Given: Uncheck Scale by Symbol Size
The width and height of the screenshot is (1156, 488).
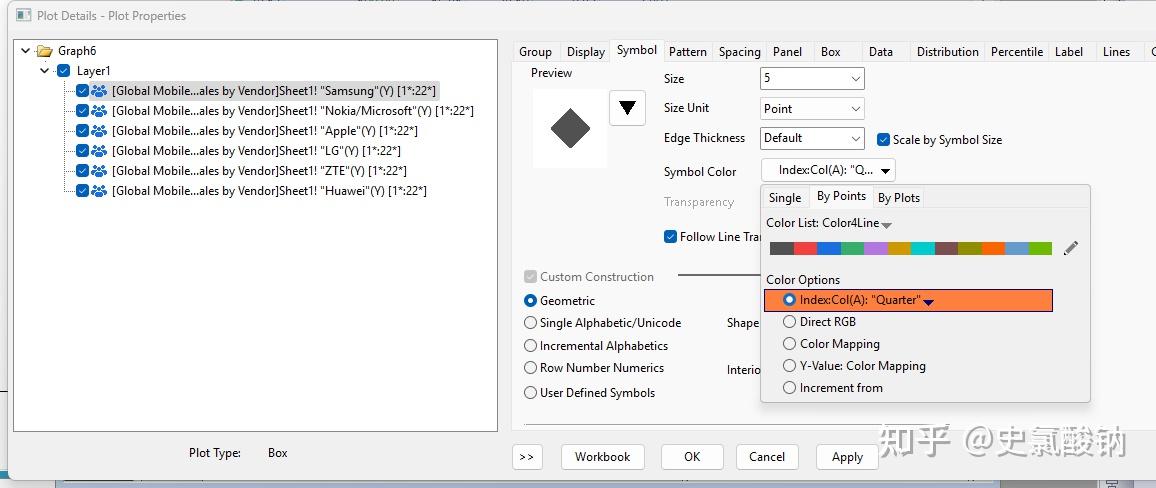Looking at the screenshot, I should [x=884, y=140].
